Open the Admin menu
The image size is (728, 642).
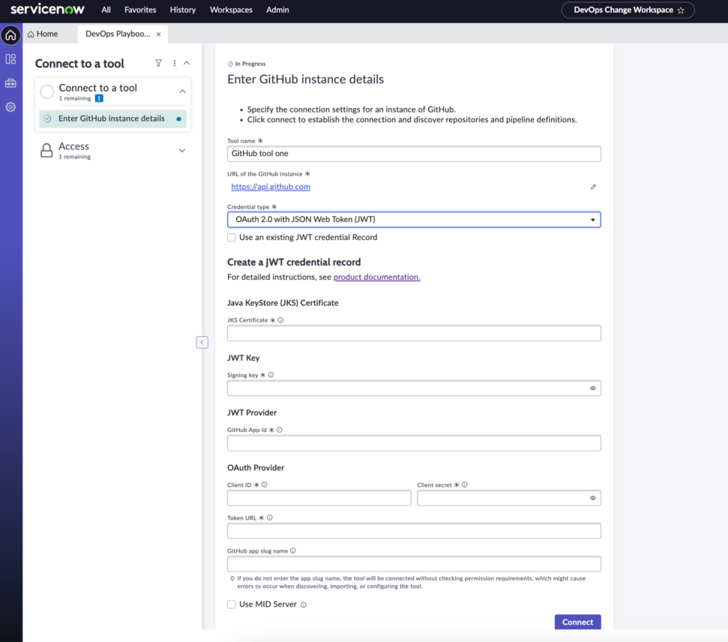278,10
